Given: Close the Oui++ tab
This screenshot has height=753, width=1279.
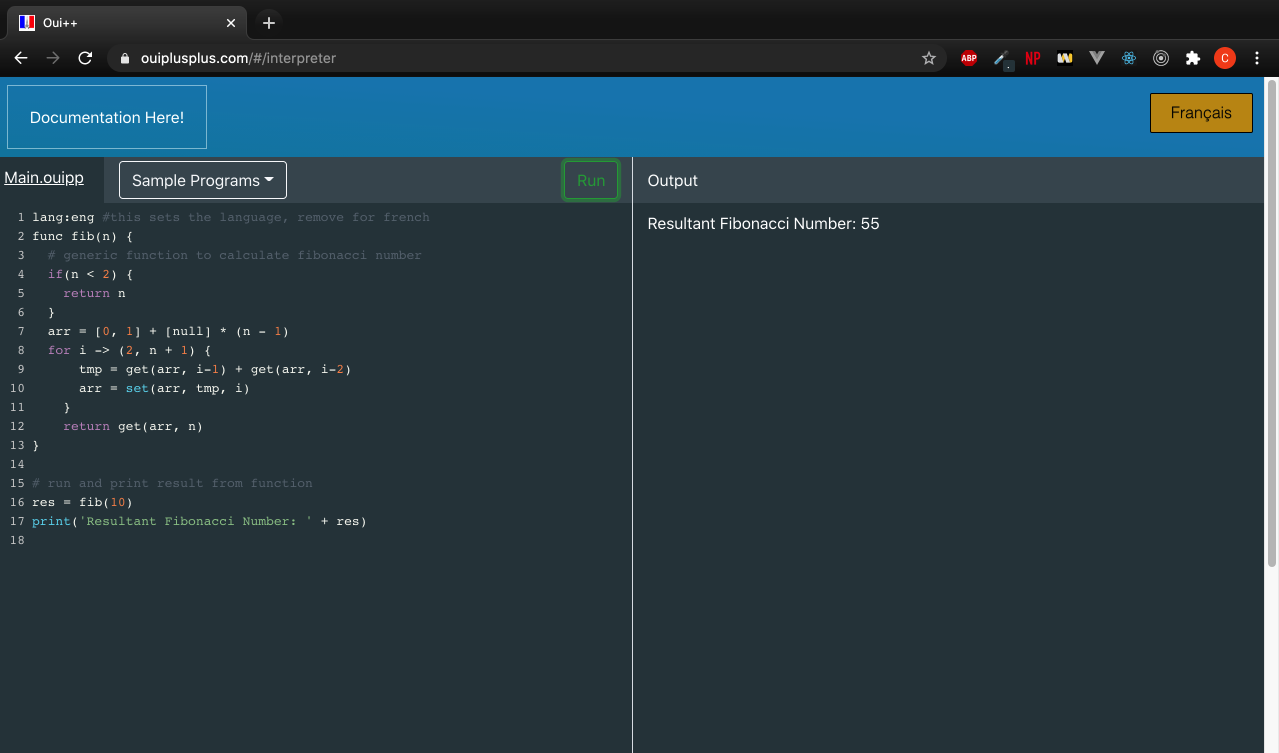Looking at the screenshot, I should [x=231, y=22].
